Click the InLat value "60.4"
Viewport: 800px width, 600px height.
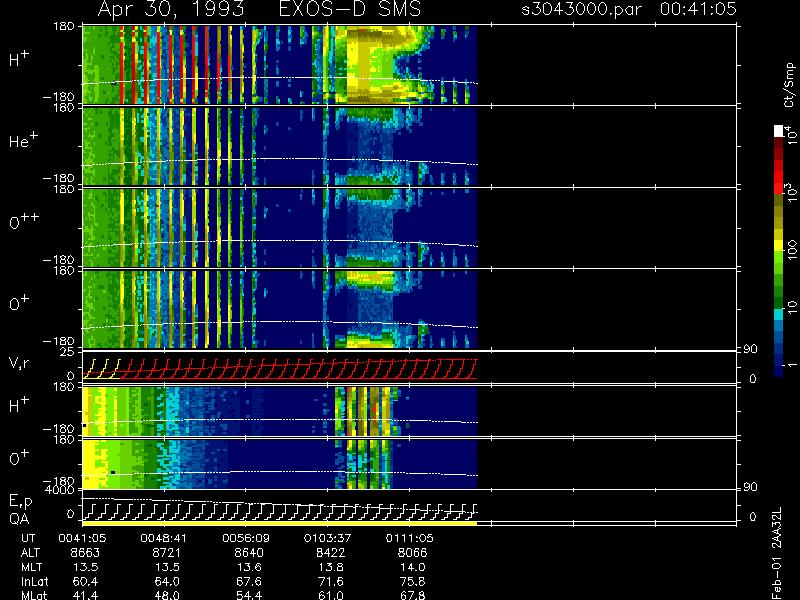[x=85, y=581]
